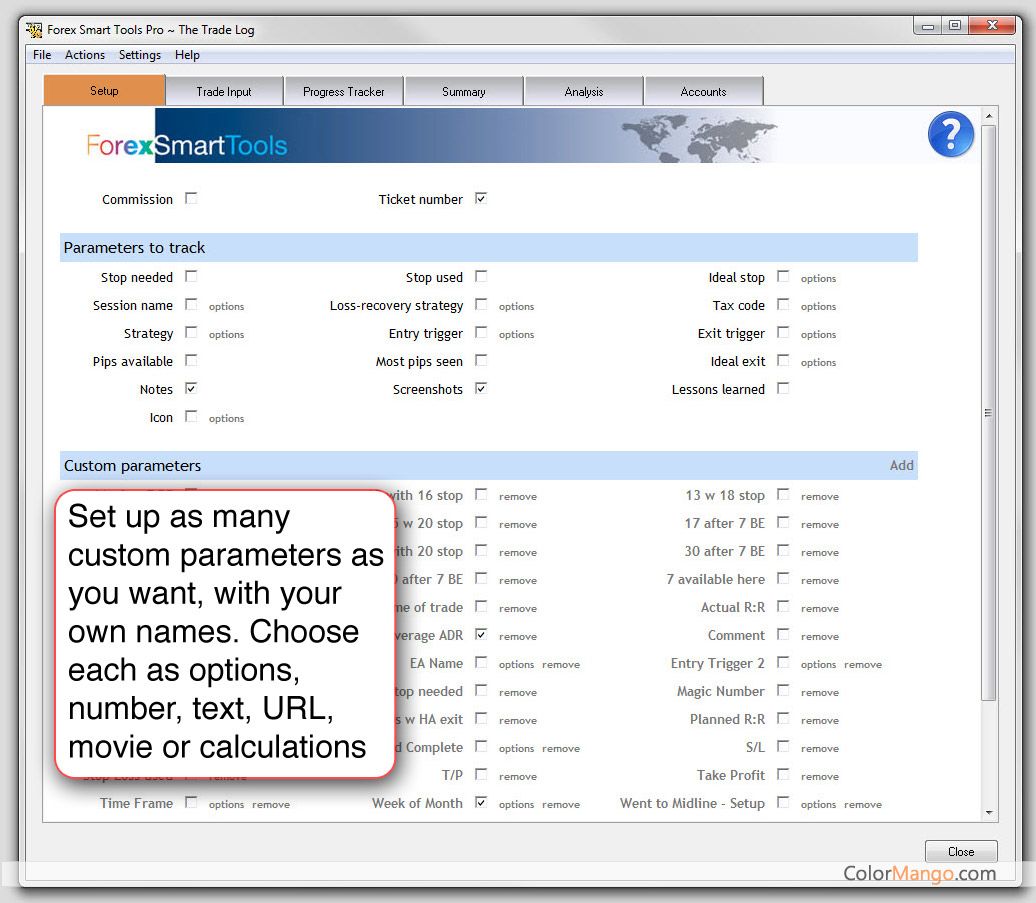Go to the Summary tab

(x=464, y=91)
